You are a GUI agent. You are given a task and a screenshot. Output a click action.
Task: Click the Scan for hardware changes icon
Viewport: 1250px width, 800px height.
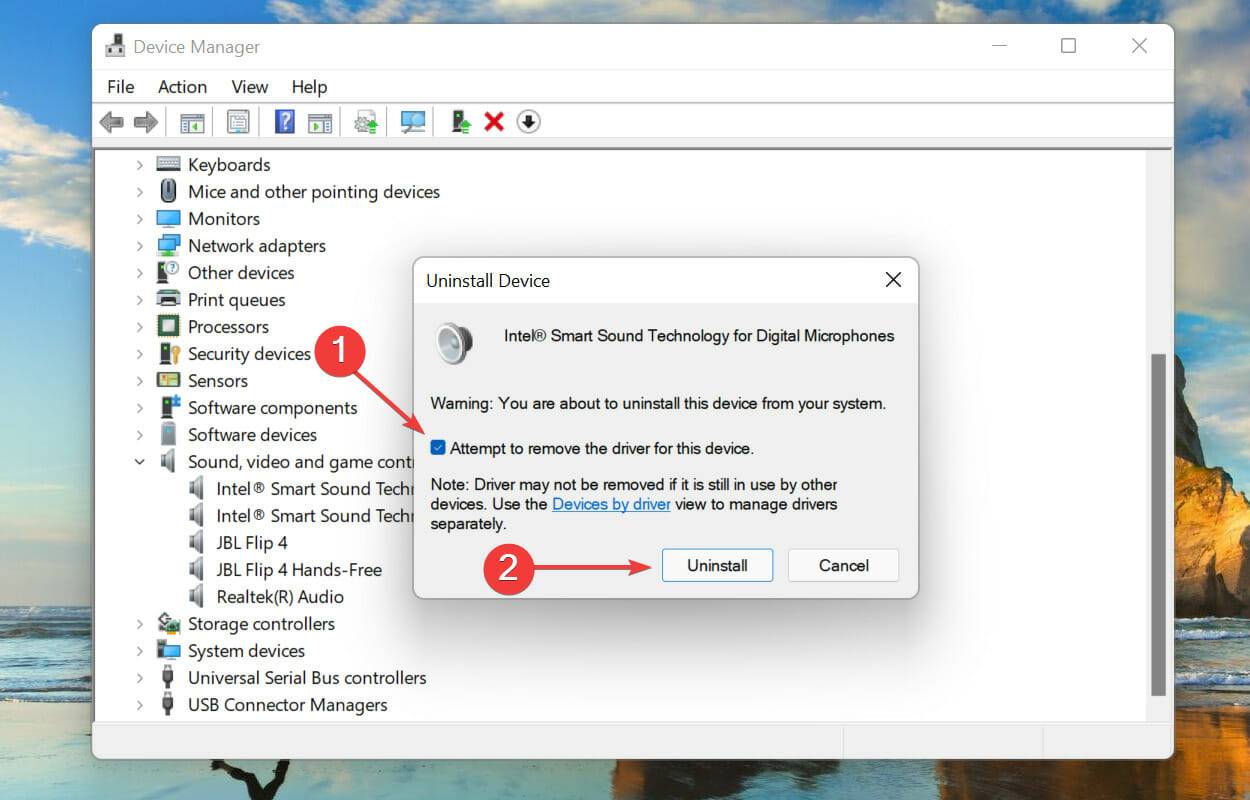click(x=412, y=121)
